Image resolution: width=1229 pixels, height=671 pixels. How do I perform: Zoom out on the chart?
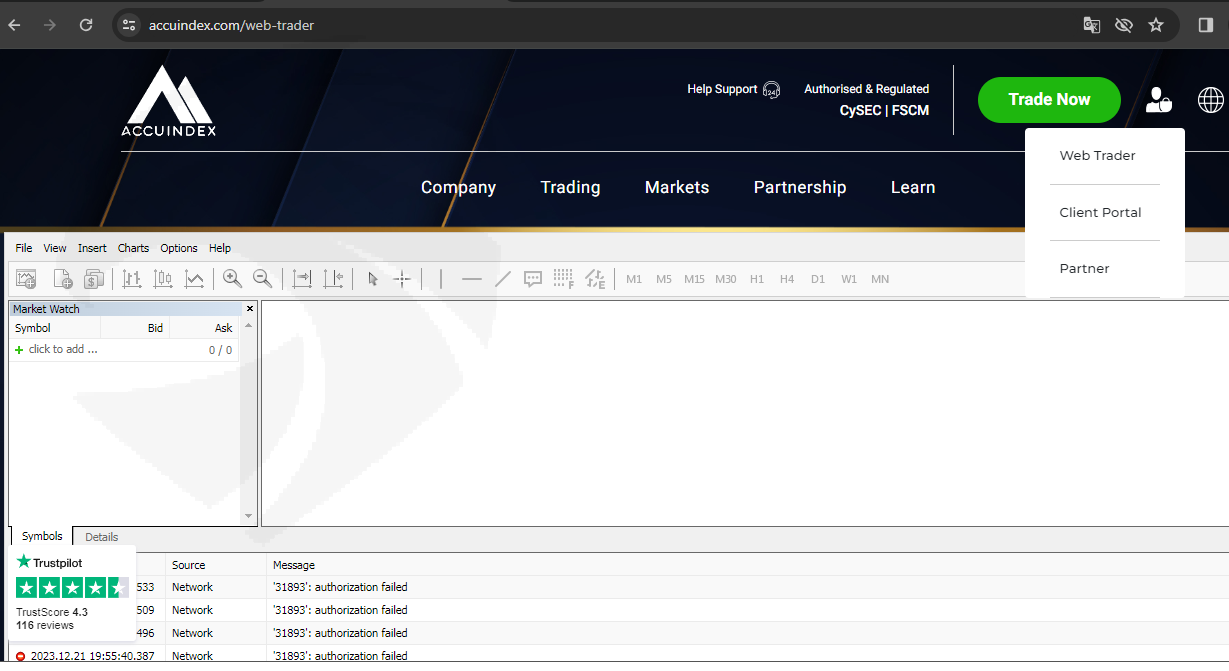(x=262, y=279)
